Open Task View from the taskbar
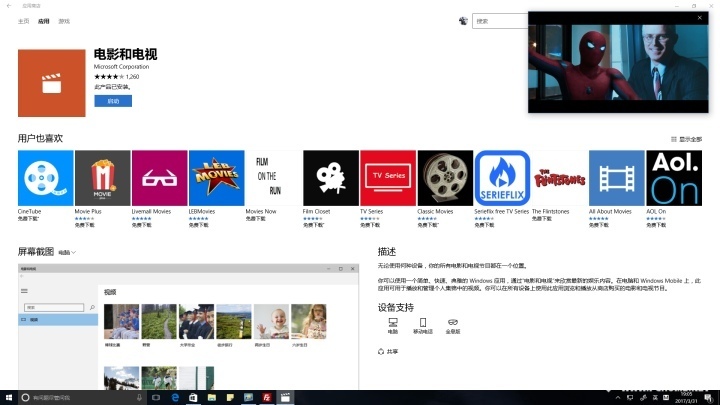720x405 pixels. [156, 398]
